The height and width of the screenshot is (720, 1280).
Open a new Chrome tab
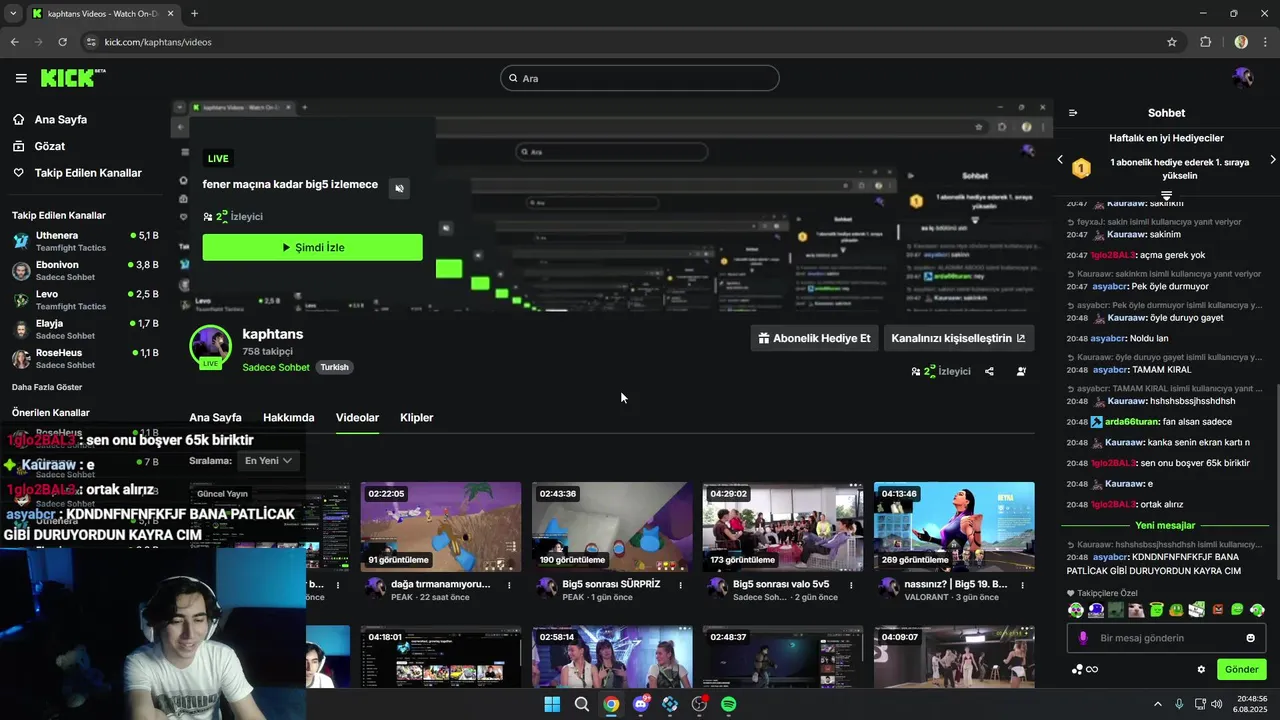click(194, 13)
